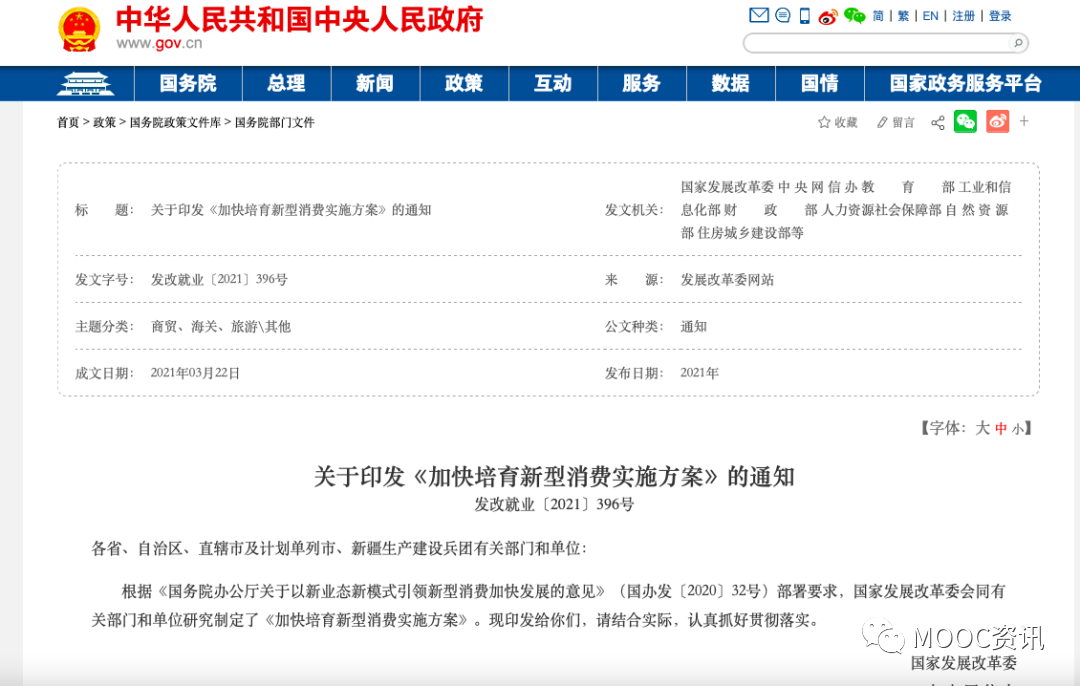Switch language to EN
This screenshot has height=686, width=1080.
click(x=931, y=16)
